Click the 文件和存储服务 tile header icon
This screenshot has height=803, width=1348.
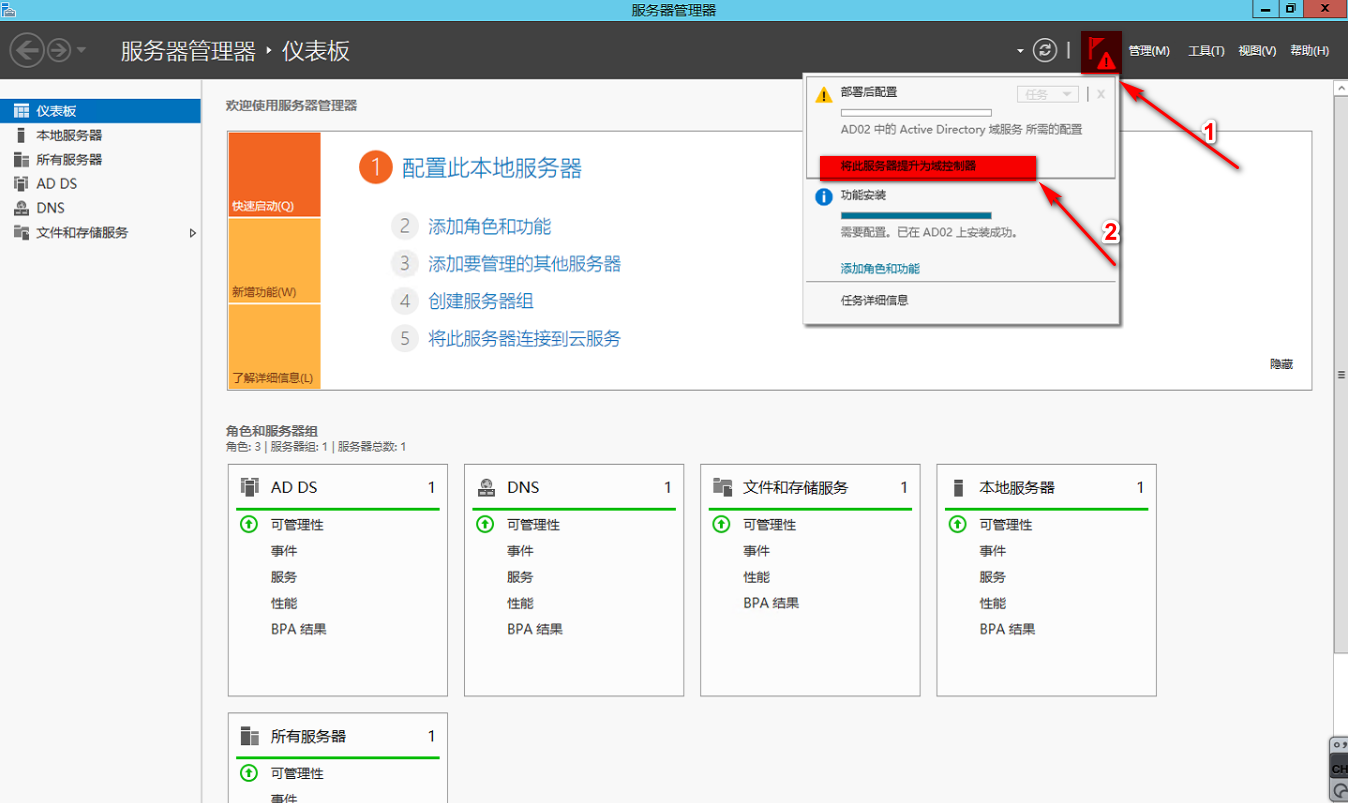tap(722, 487)
